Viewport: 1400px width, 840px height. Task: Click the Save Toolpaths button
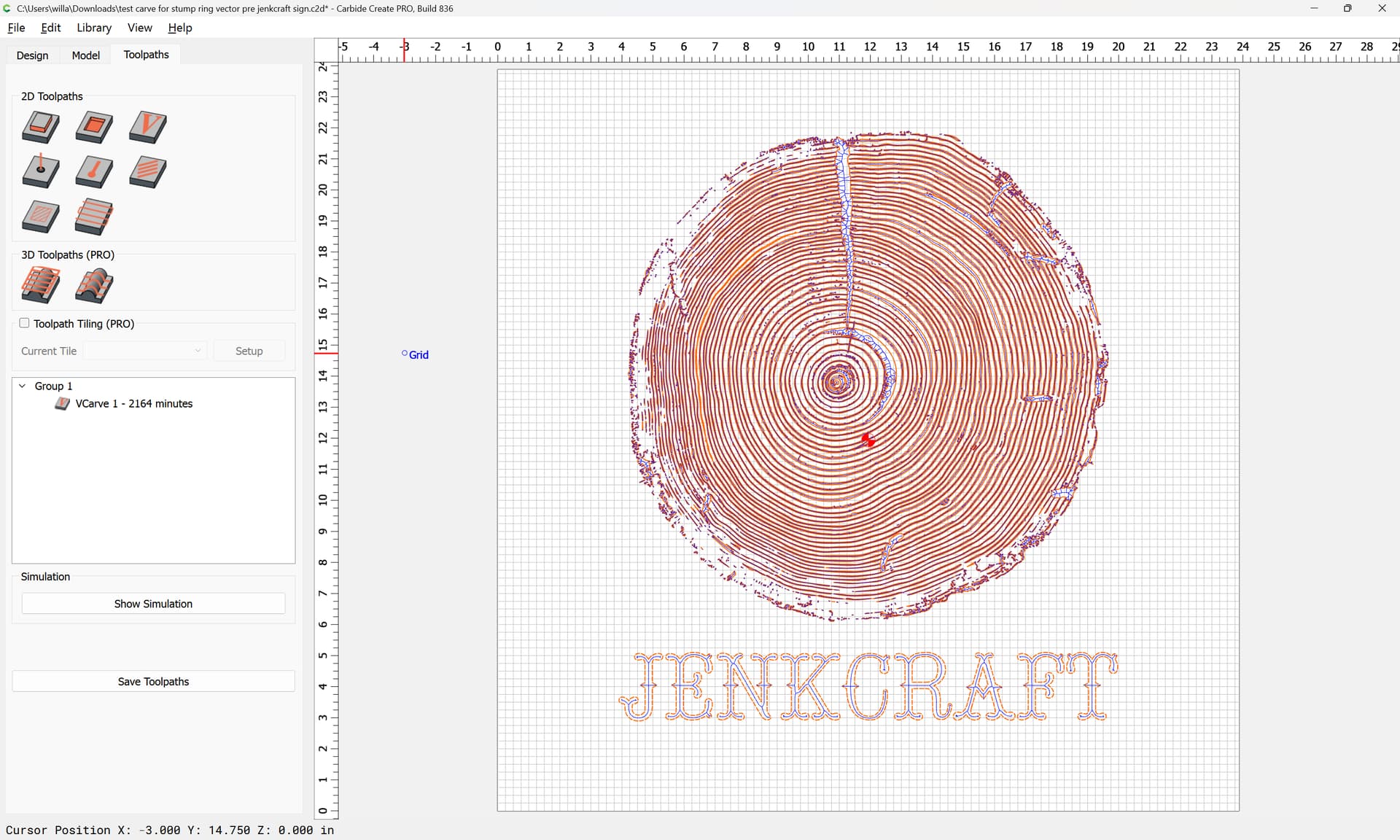click(153, 681)
